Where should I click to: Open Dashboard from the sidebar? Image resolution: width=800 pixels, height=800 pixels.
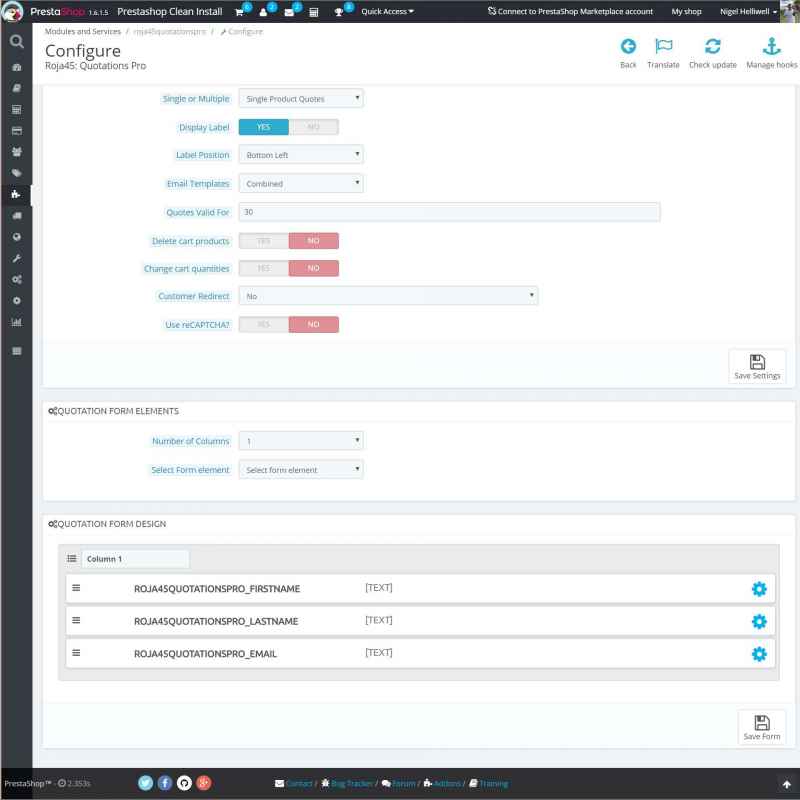pyautogui.click(x=16, y=67)
